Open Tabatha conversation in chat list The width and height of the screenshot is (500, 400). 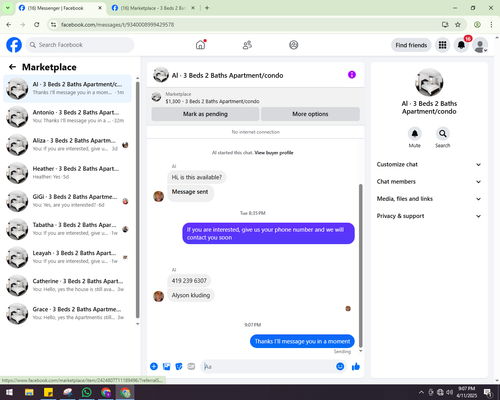click(67, 229)
